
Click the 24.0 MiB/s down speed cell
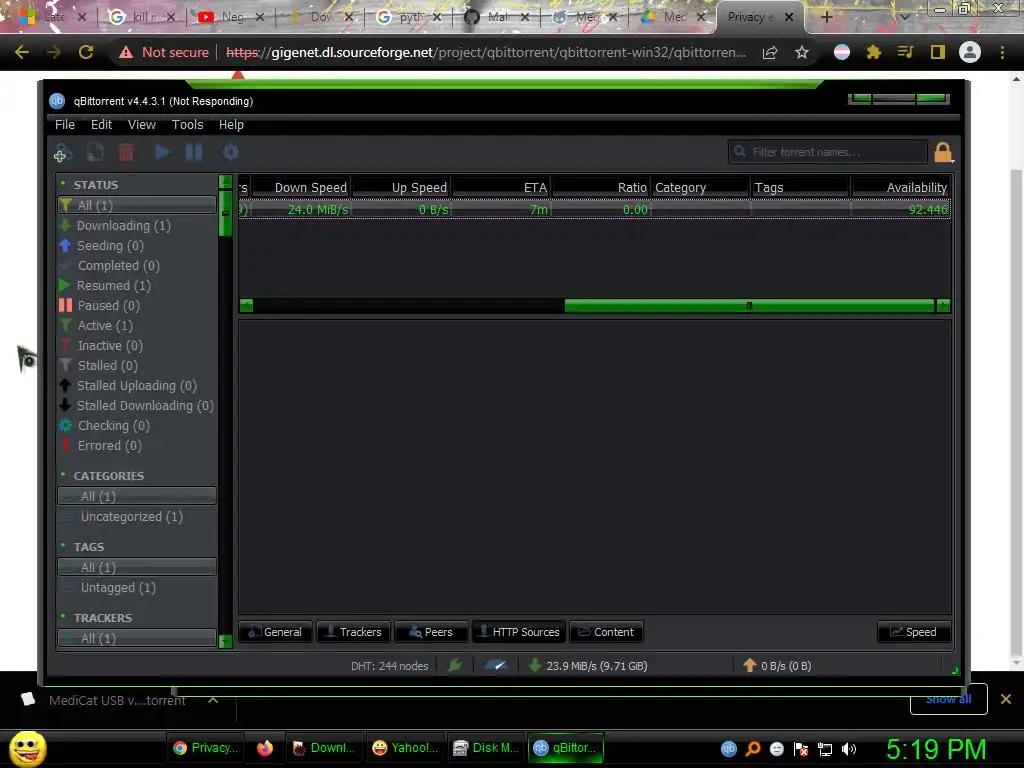click(302, 210)
